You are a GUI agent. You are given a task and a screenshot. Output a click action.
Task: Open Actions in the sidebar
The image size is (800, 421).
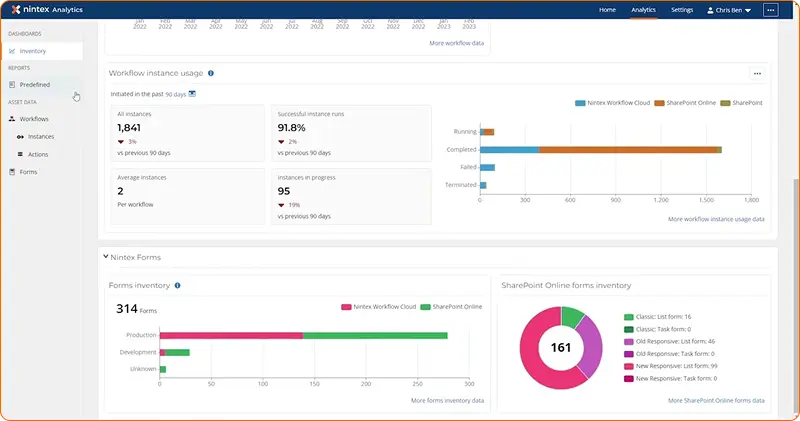click(38, 154)
